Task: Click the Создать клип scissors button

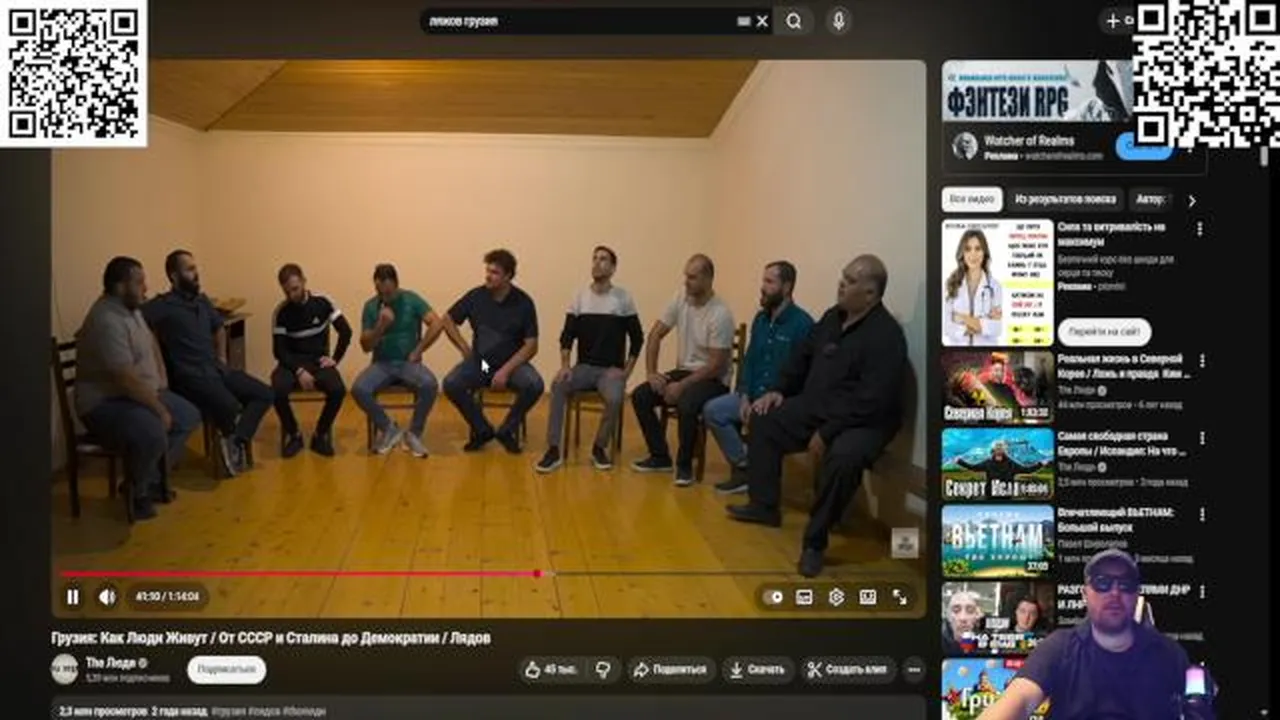Action: [x=847, y=670]
